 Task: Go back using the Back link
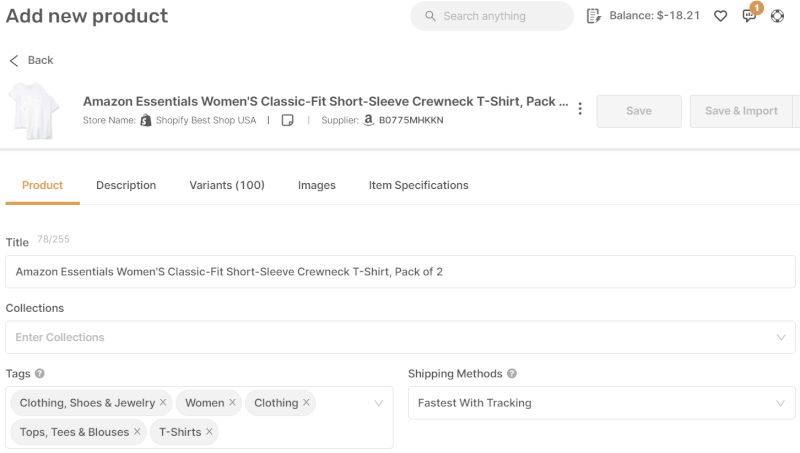pyautogui.click(x=31, y=60)
